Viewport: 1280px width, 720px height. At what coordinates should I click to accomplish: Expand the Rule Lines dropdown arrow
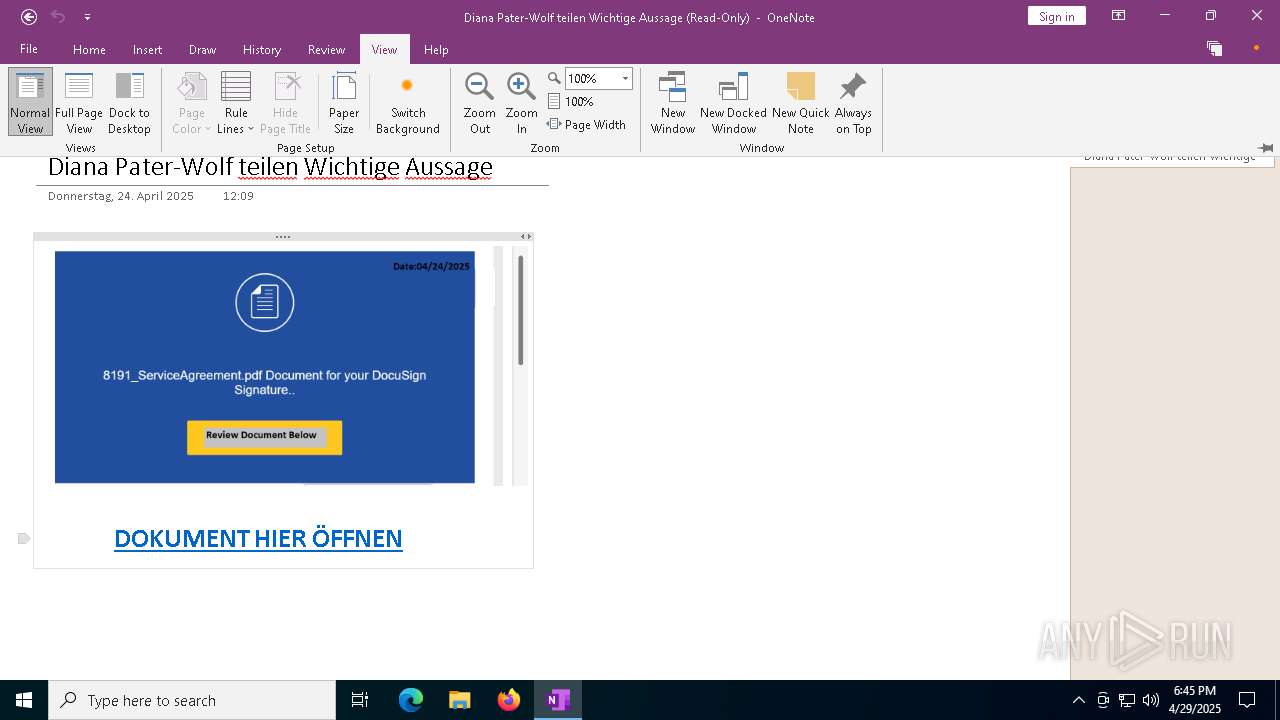click(x=250, y=129)
